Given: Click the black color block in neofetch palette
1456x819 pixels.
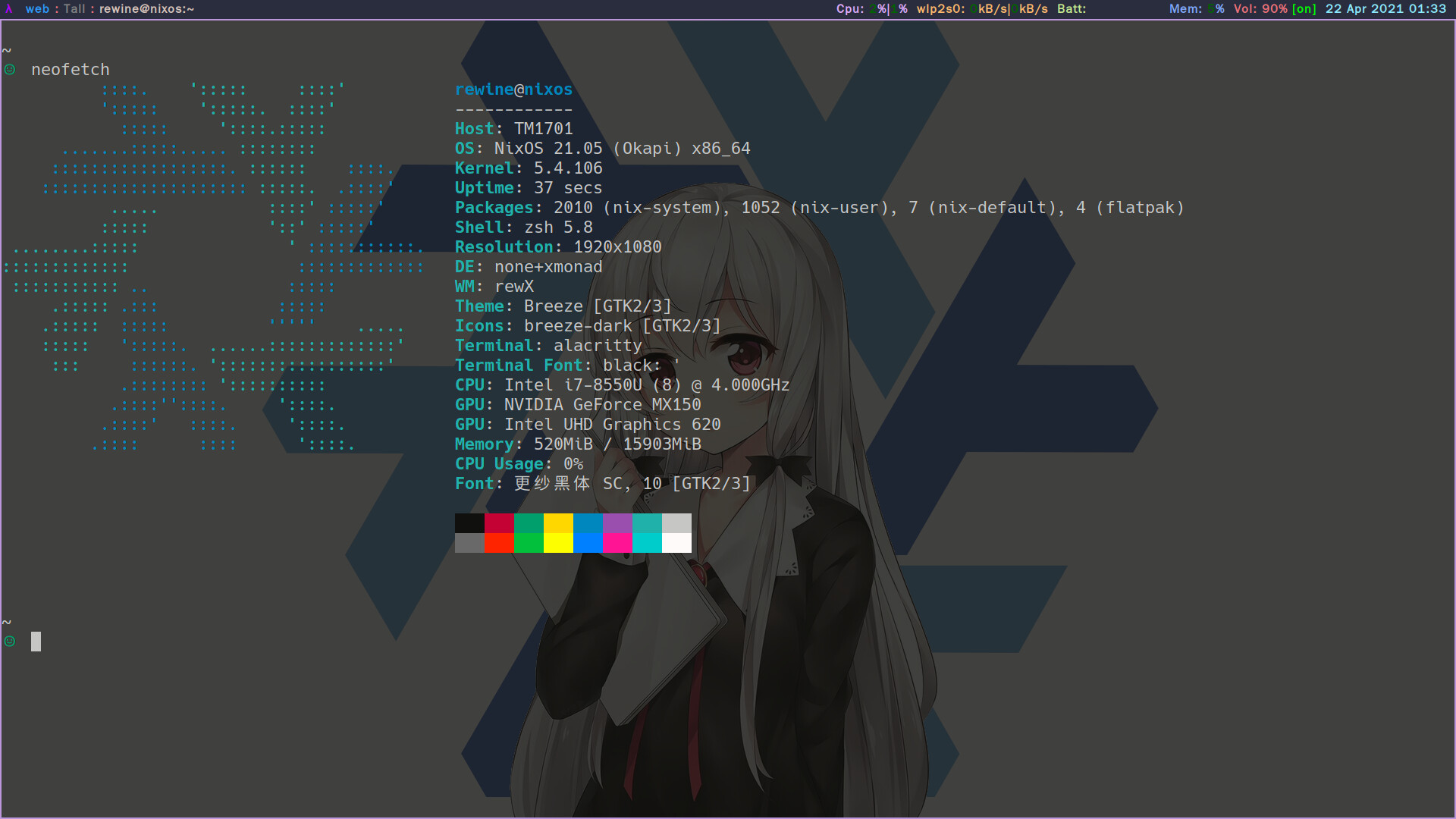Looking at the screenshot, I should (x=469, y=523).
